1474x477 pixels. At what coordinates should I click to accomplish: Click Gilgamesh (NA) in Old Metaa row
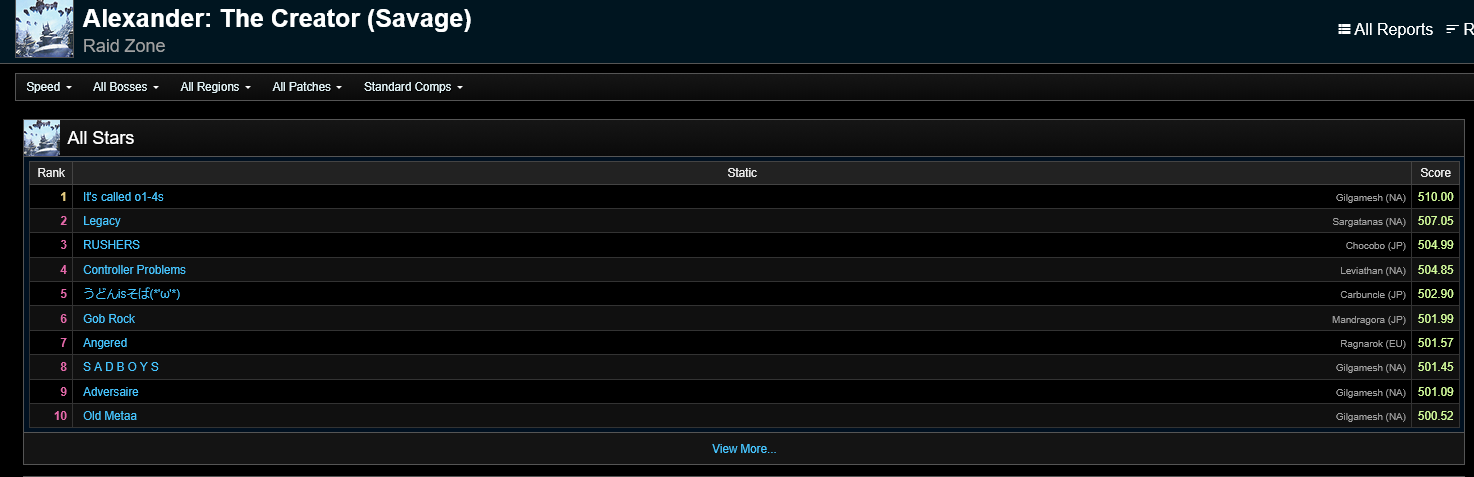1371,417
